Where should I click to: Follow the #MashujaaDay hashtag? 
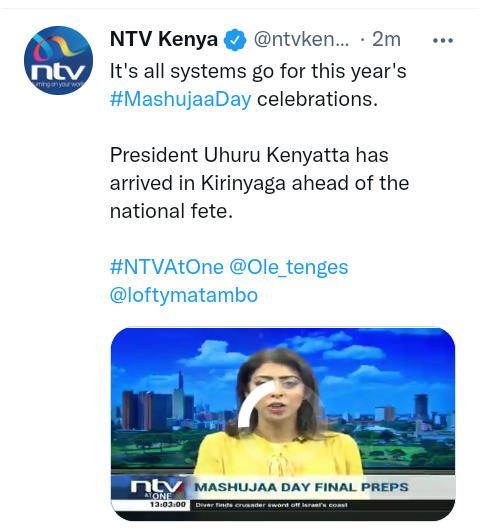tap(181, 99)
